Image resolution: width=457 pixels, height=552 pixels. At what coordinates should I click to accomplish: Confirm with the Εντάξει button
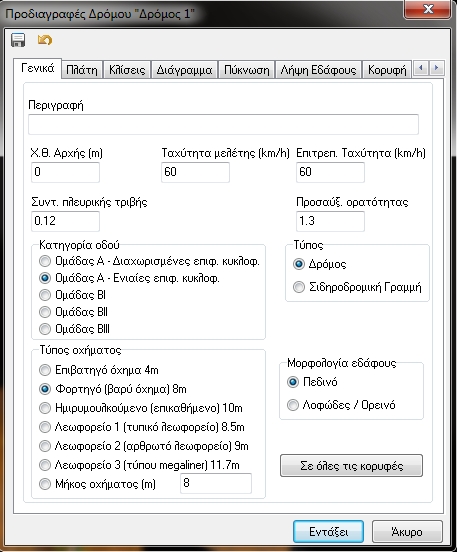click(328, 532)
